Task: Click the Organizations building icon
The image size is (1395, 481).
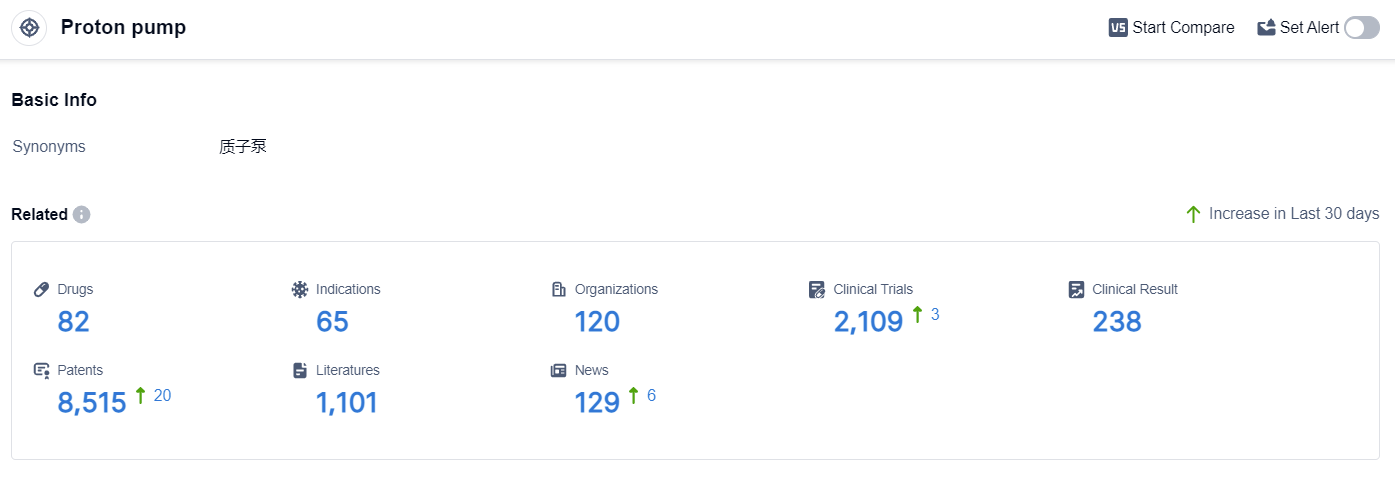Action: pyautogui.click(x=558, y=289)
